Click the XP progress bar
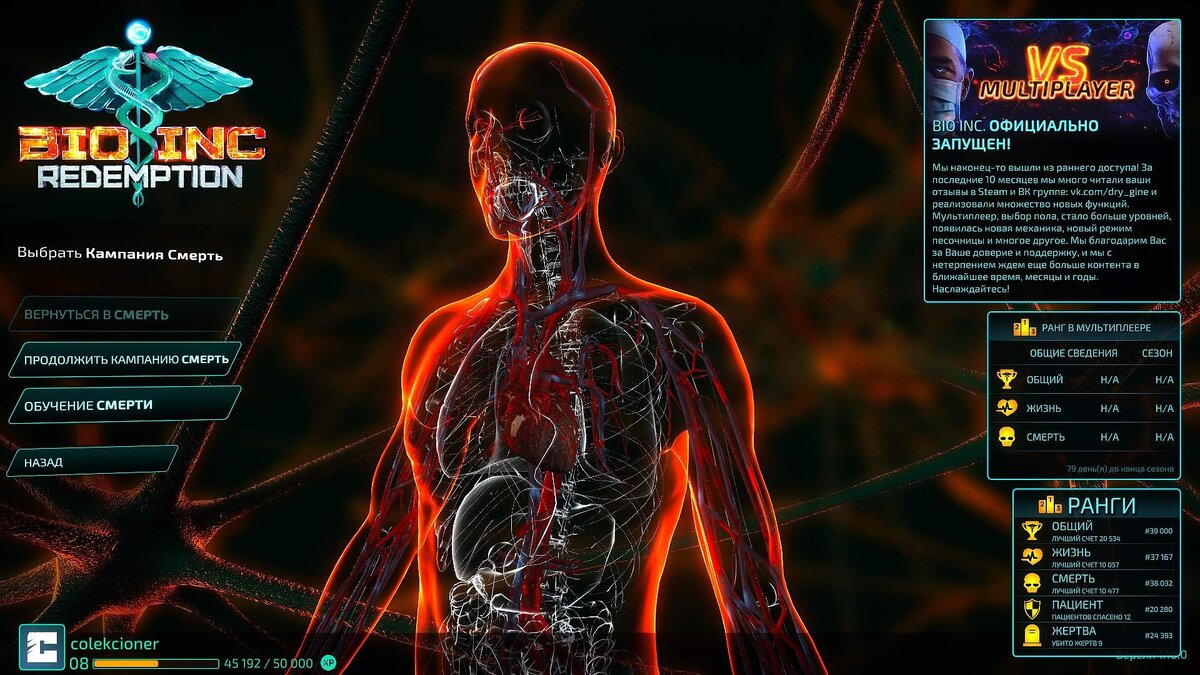This screenshot has width=1200, height=675. (155, 663)
